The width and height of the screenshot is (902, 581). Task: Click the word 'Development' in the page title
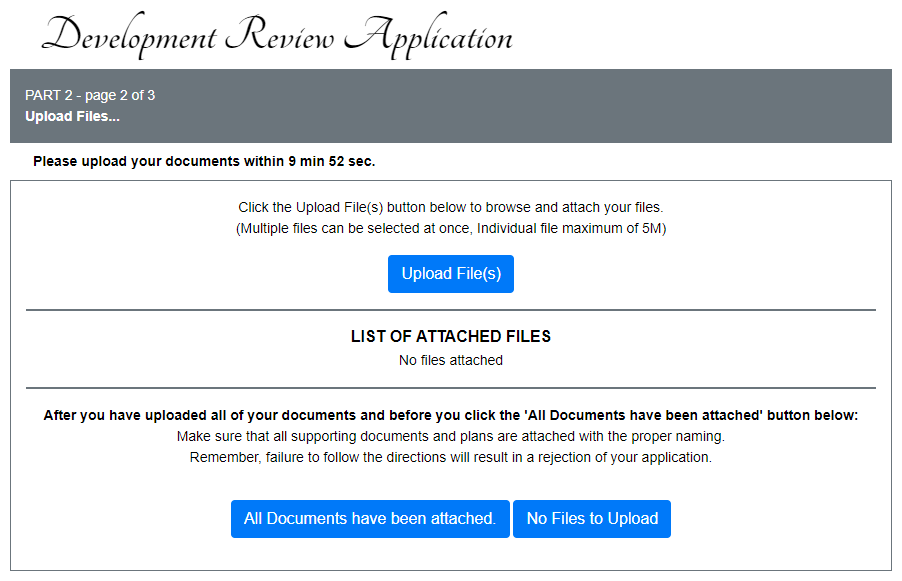130,37
